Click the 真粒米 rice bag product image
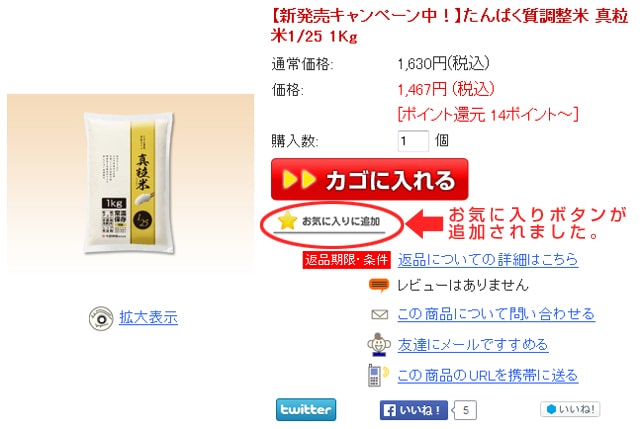Image resolution: width=640 pixels, height=429 pixels. point(130,182)
